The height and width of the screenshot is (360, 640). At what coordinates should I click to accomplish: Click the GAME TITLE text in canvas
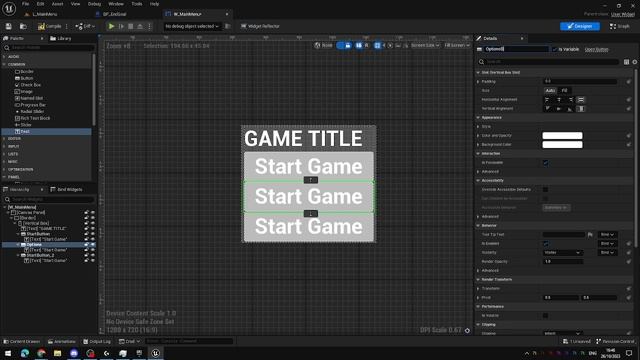303,139
